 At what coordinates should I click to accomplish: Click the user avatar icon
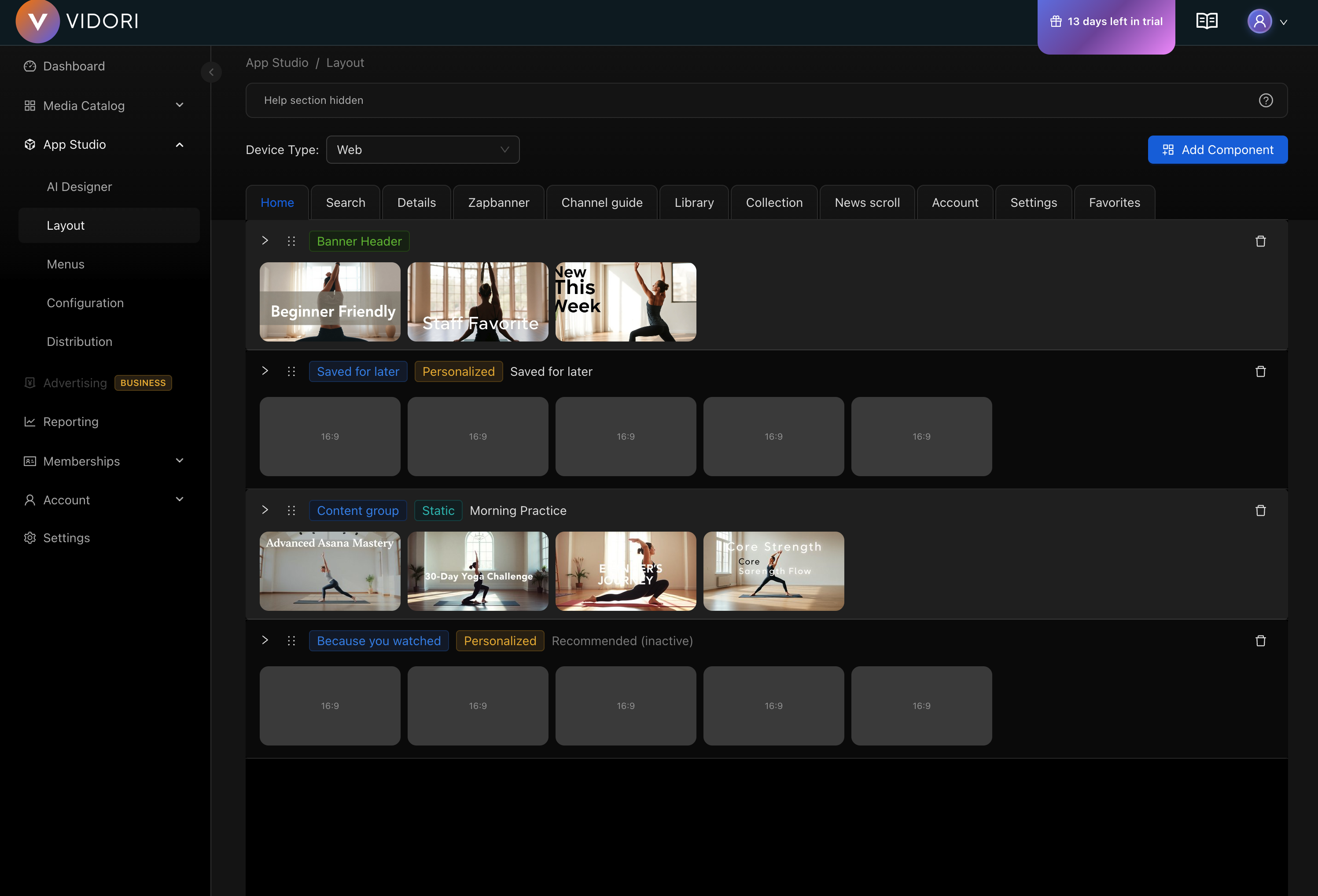click(x=1259, y=21)
